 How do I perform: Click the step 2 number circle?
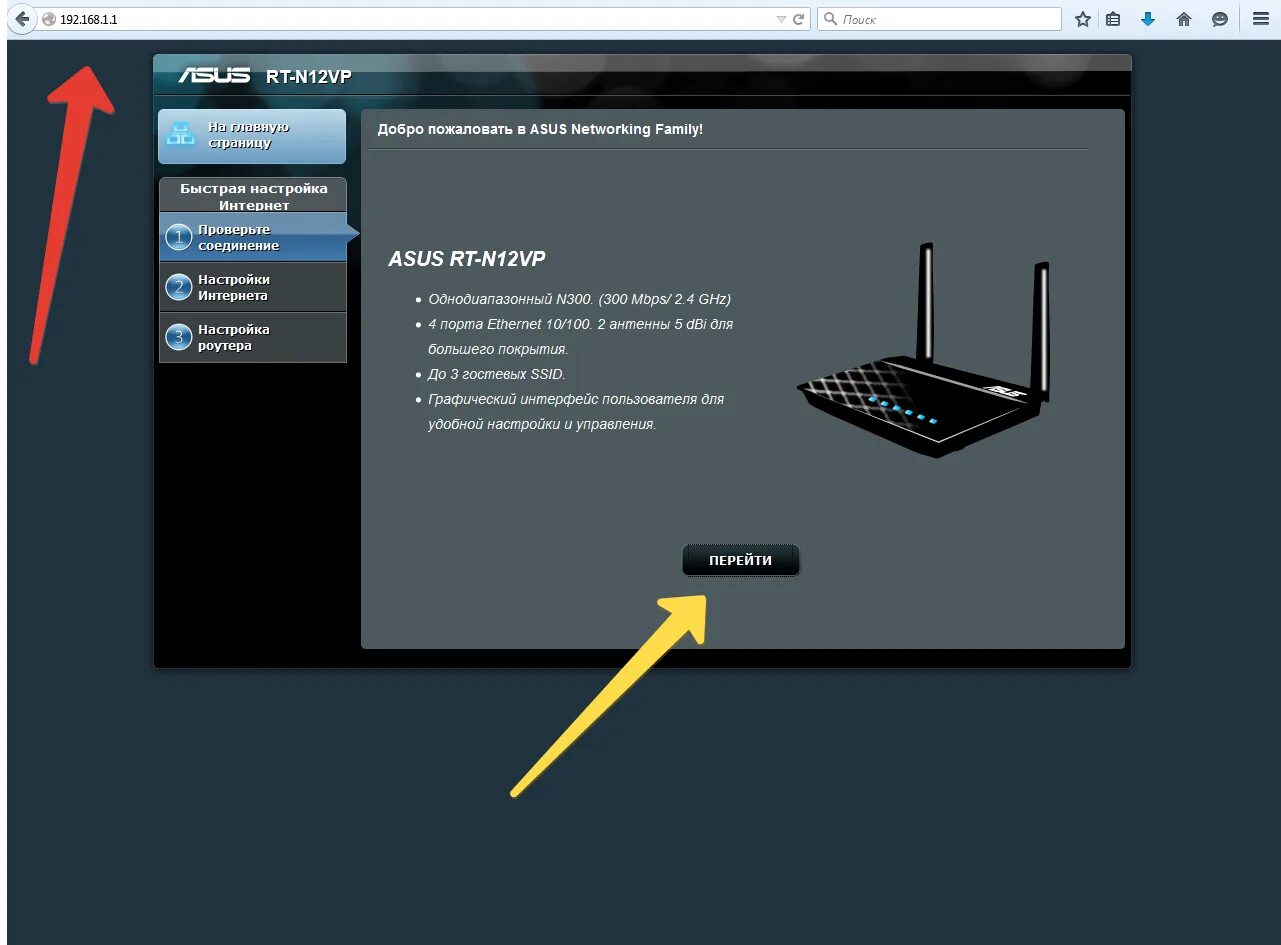point(179,288)
